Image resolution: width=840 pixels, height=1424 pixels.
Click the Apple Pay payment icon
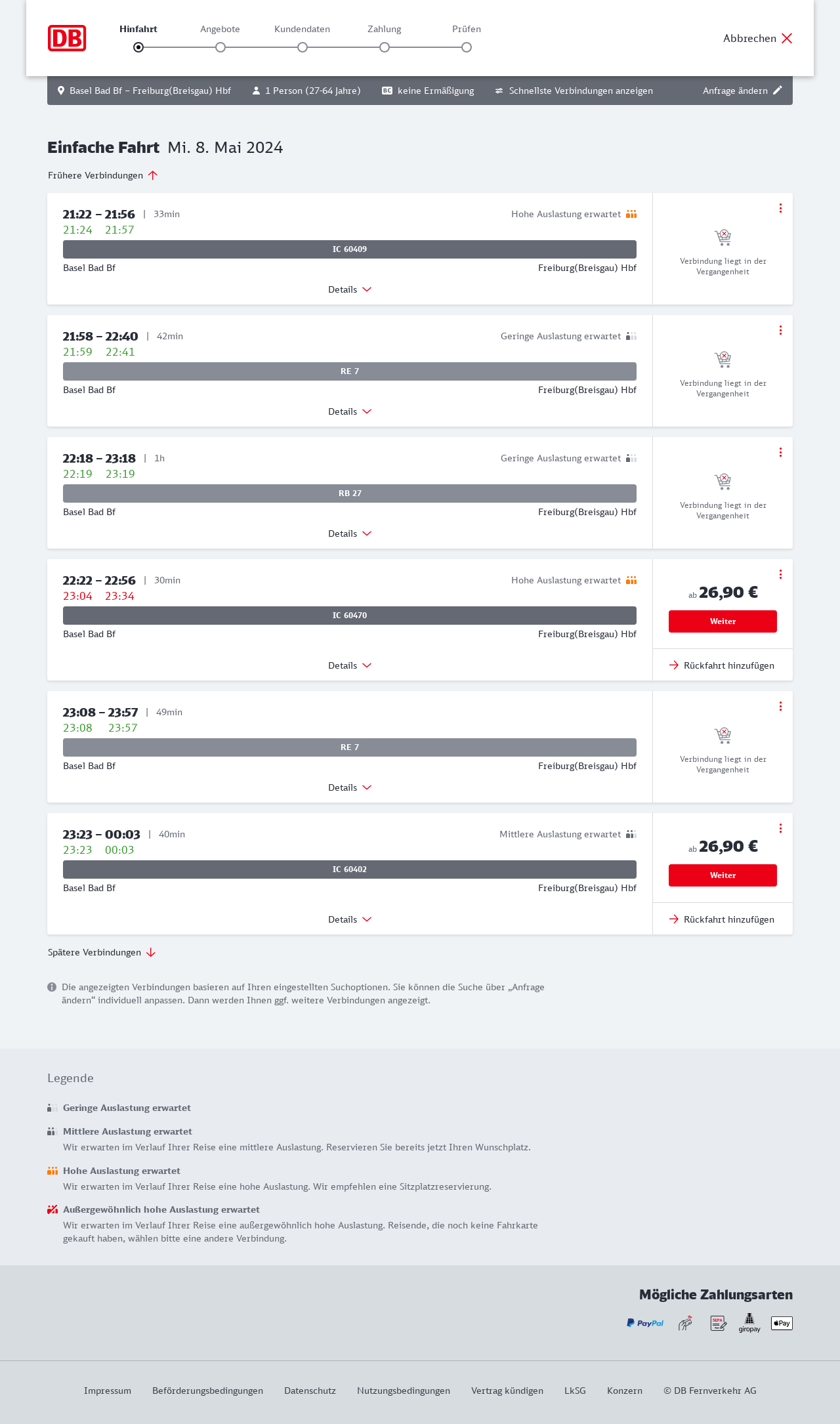(x=782, y=1323)
